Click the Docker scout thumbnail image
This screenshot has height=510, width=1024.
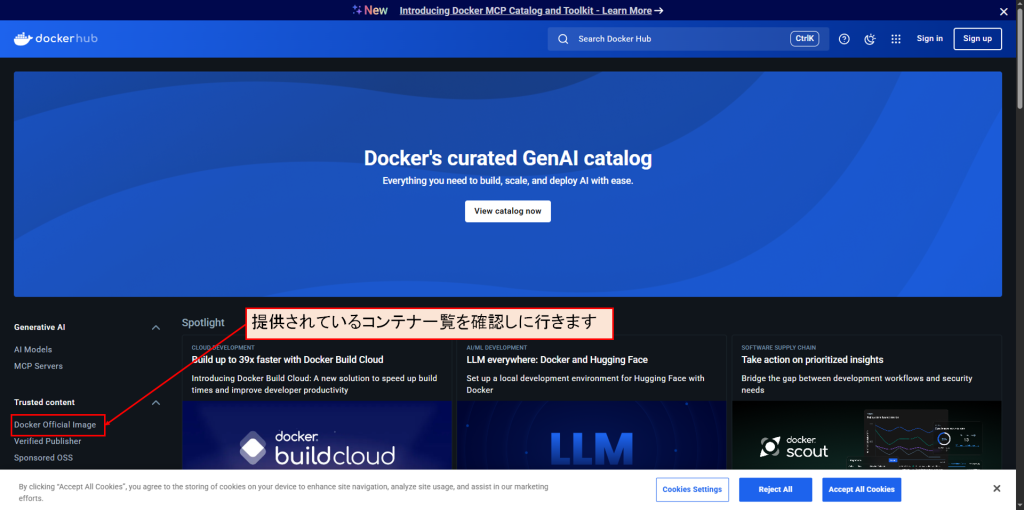coord(867,435)
